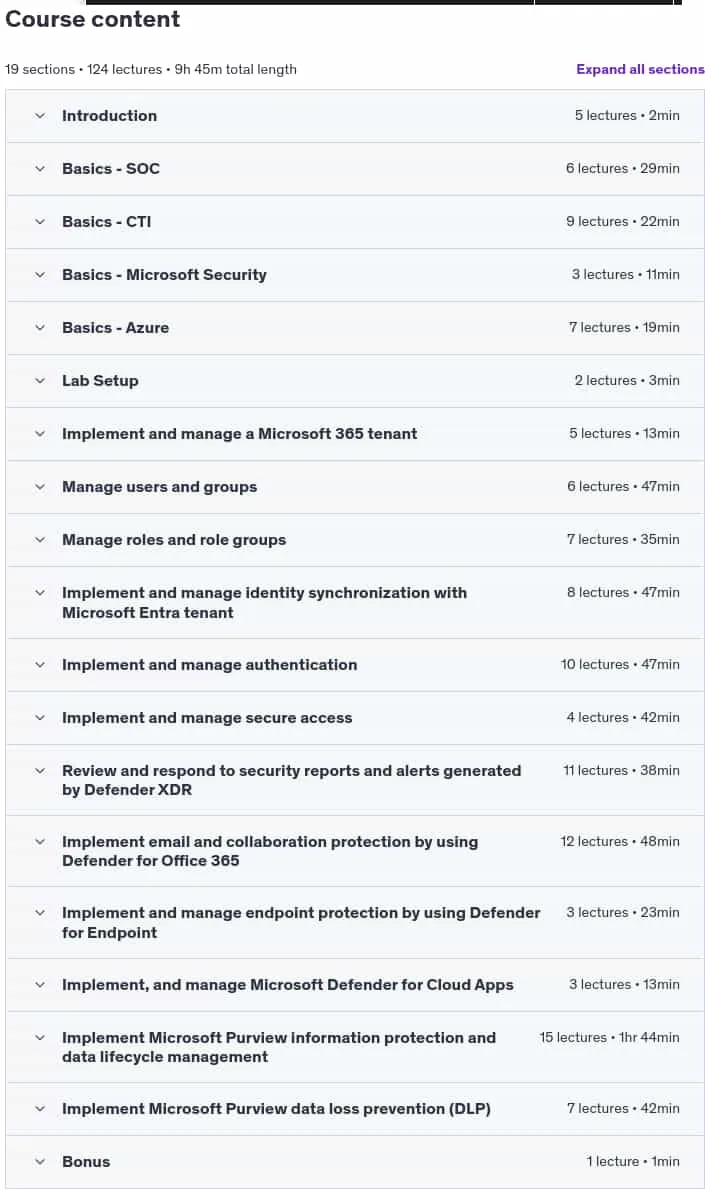Expand the Basics - SOC section chevron
This screenshot has height=1189, width=705.
click(40, 169)
